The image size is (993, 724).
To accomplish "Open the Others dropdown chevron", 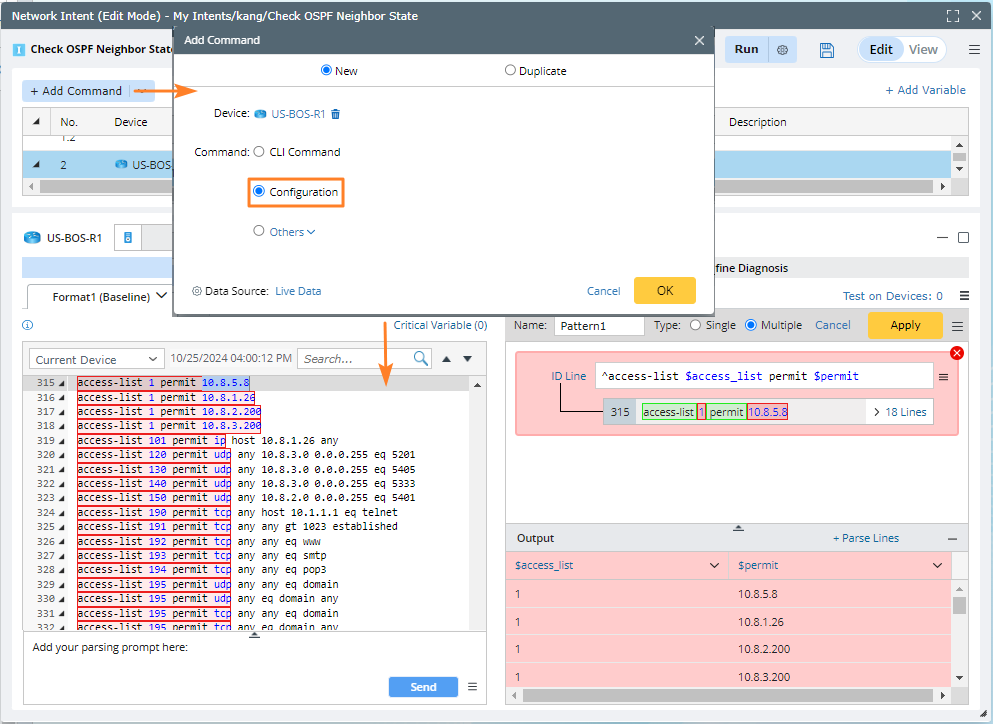I will click(311, 232).
